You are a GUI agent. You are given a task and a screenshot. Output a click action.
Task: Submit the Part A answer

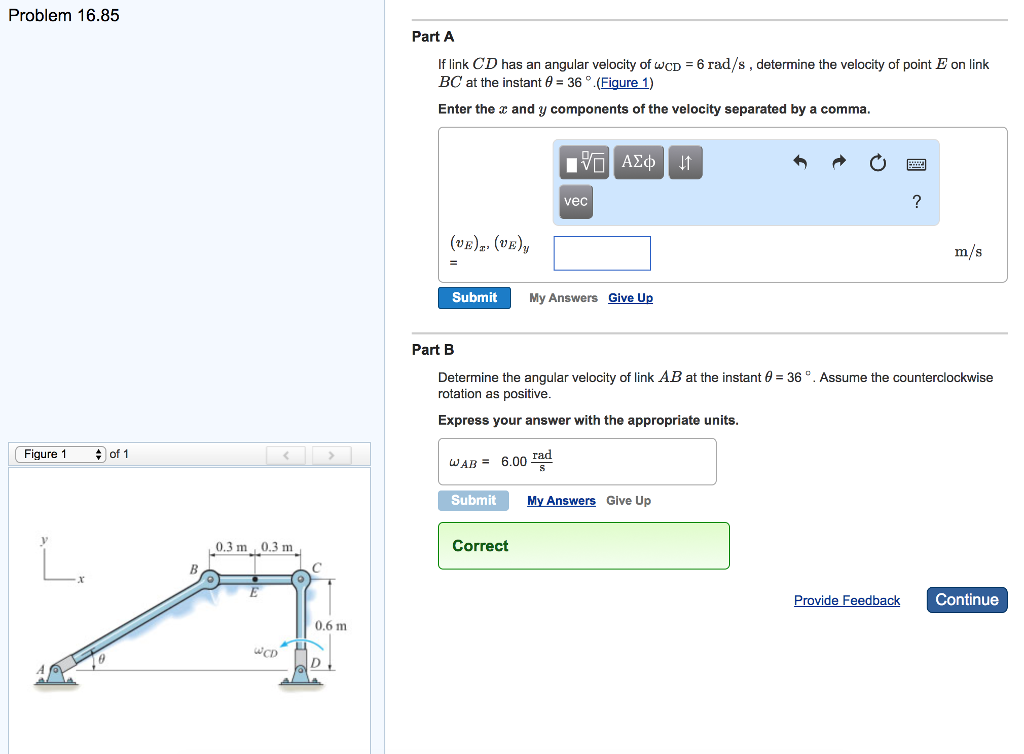(474, 297)
